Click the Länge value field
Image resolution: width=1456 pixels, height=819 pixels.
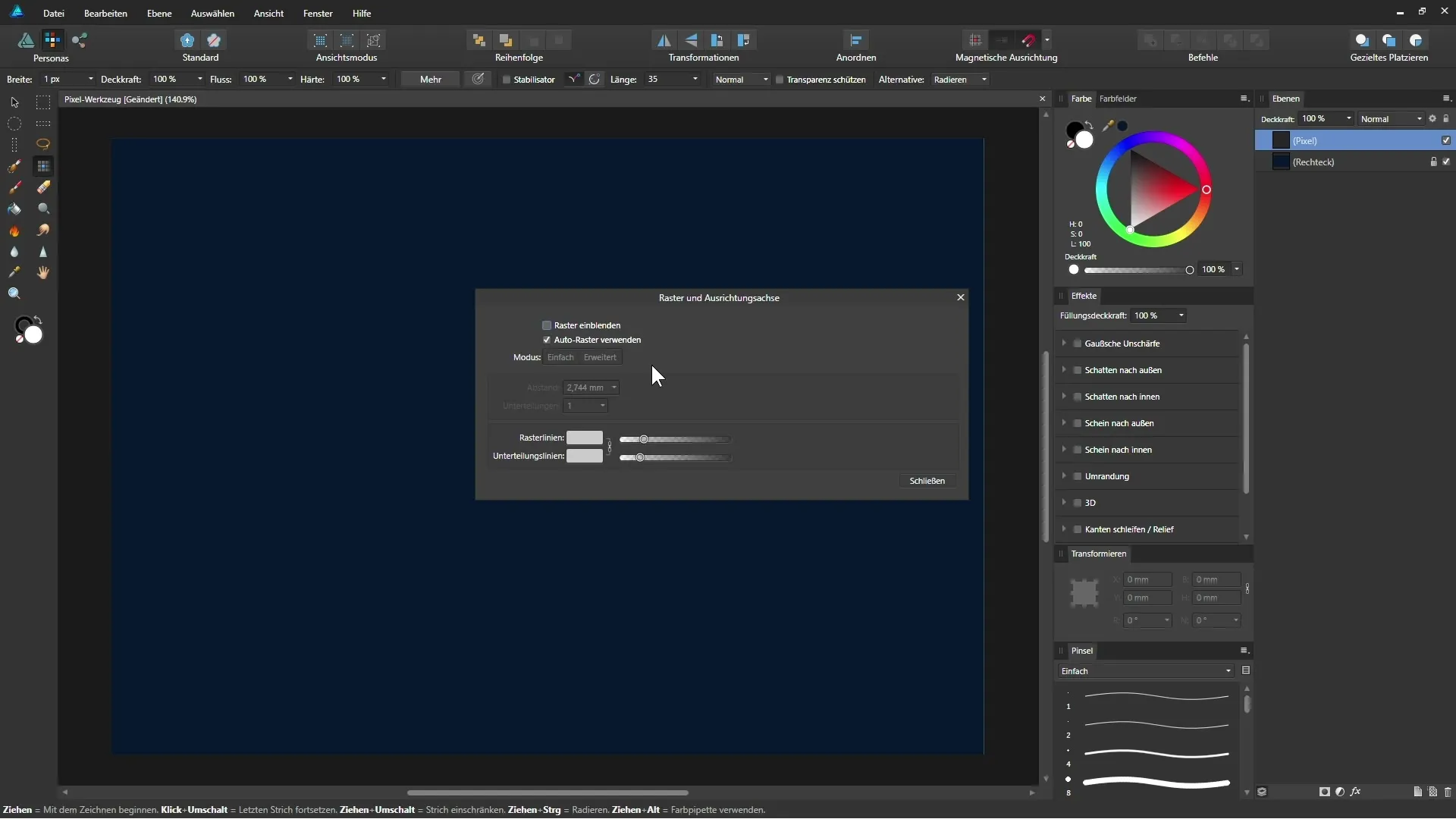coord(667,80)
